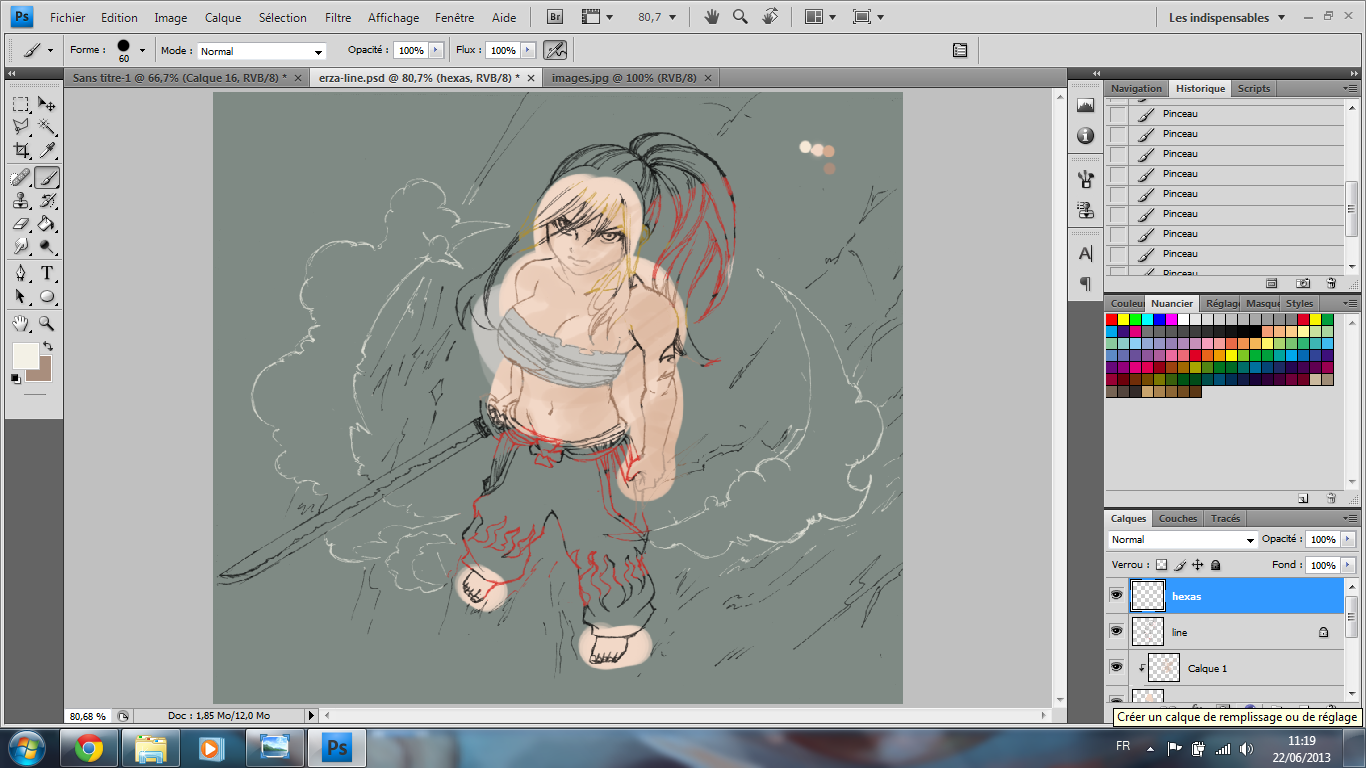Viewport: 1366px width, 768px height.
Task: Open background color picker
Action: click(44, 375)
